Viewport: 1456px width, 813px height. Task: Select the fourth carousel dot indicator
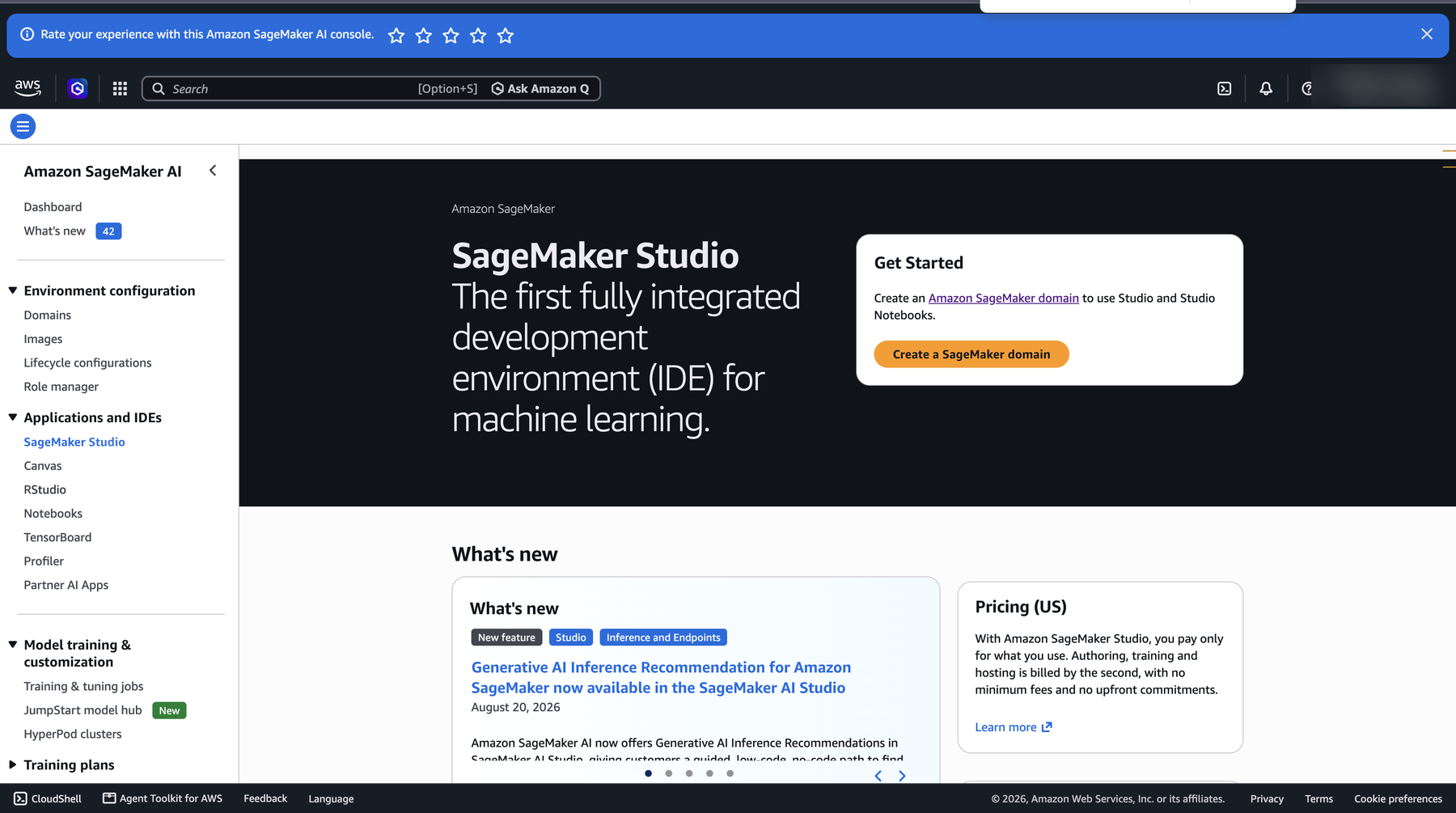click(x=709, y=773)
